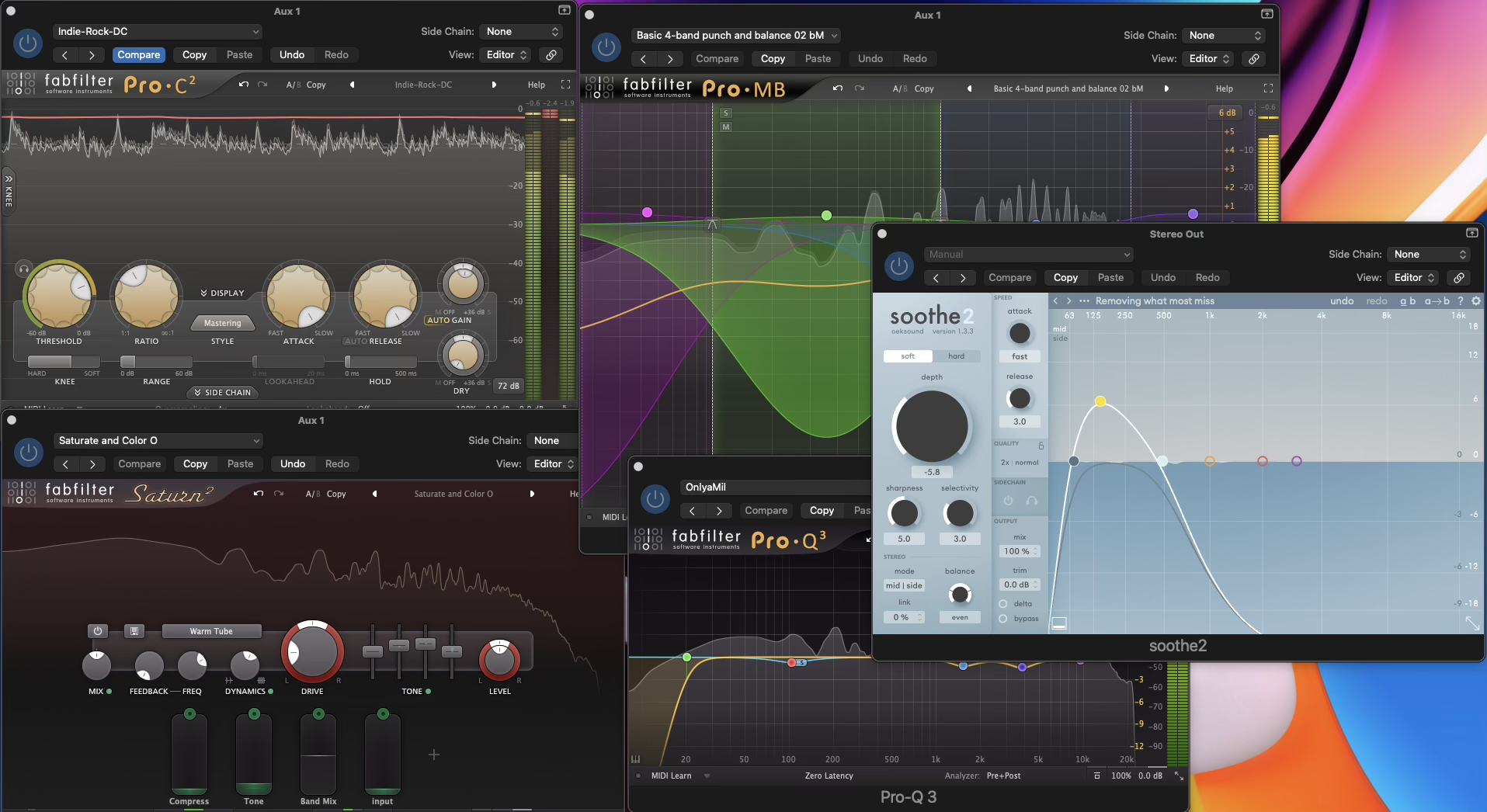Click Paste in Pro-MB header
This screenshot has height=812, width=1487.
(818, 59)
